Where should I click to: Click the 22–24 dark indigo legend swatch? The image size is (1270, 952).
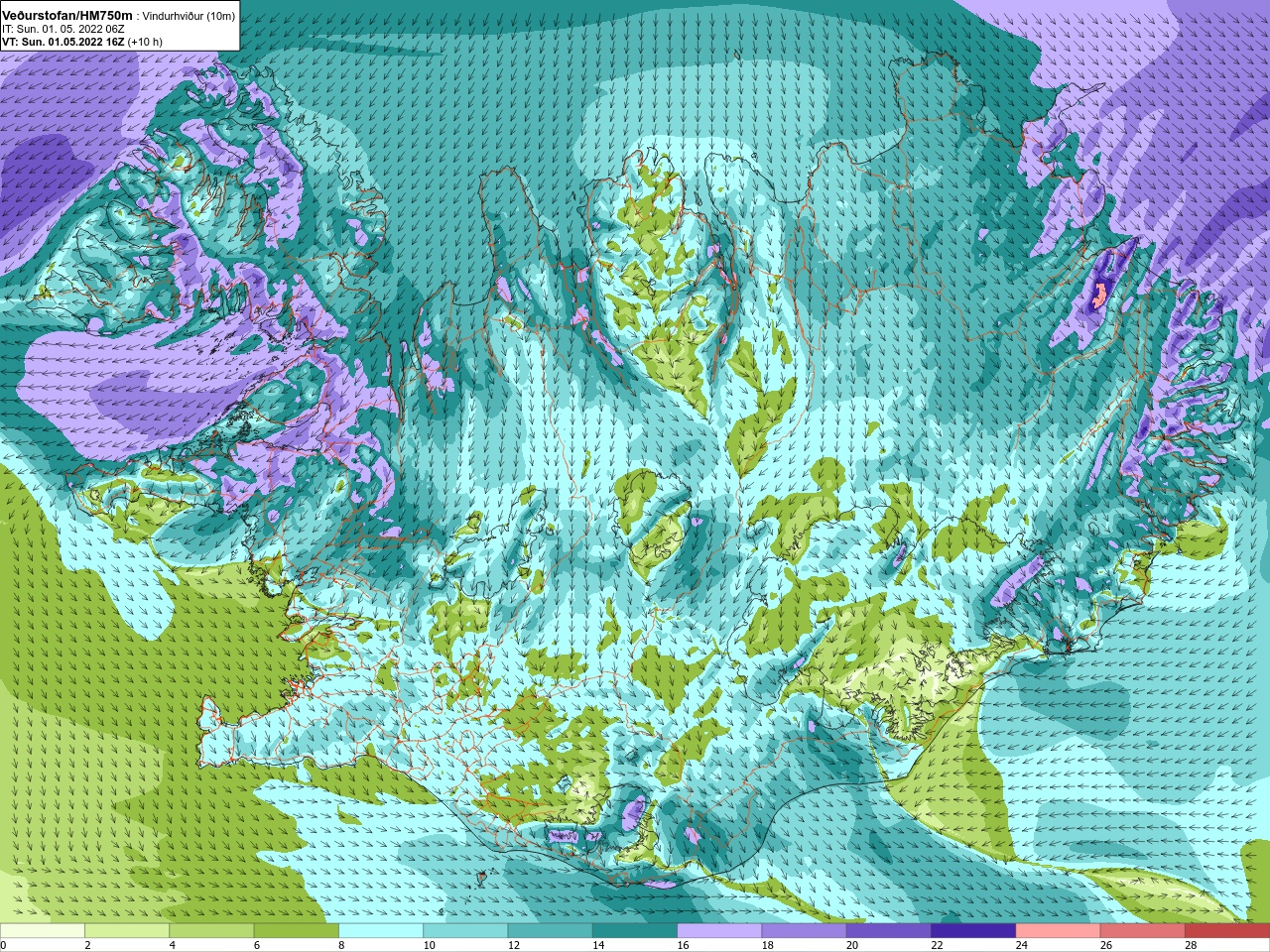[x=973, y=931]
